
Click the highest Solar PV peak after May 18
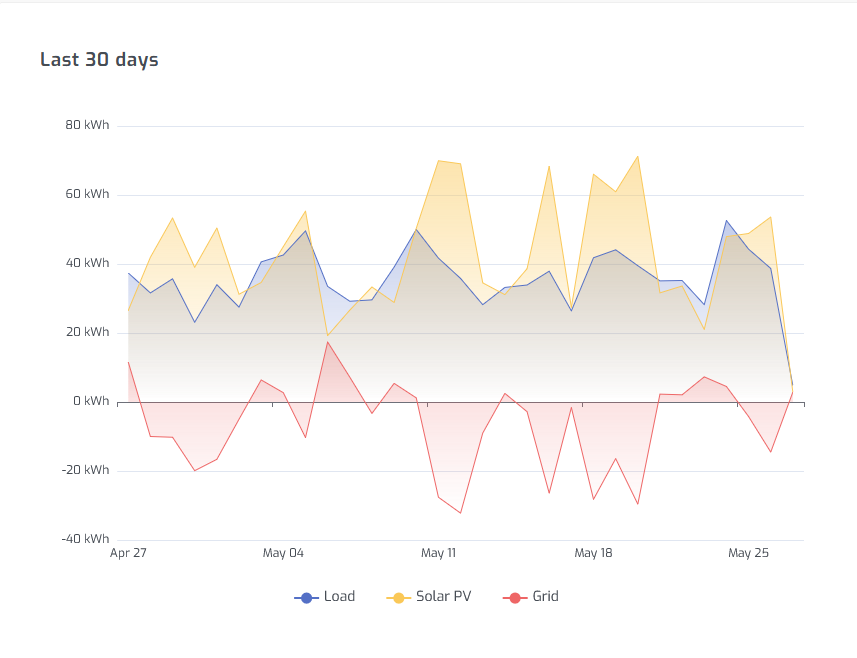pos(637,156)
